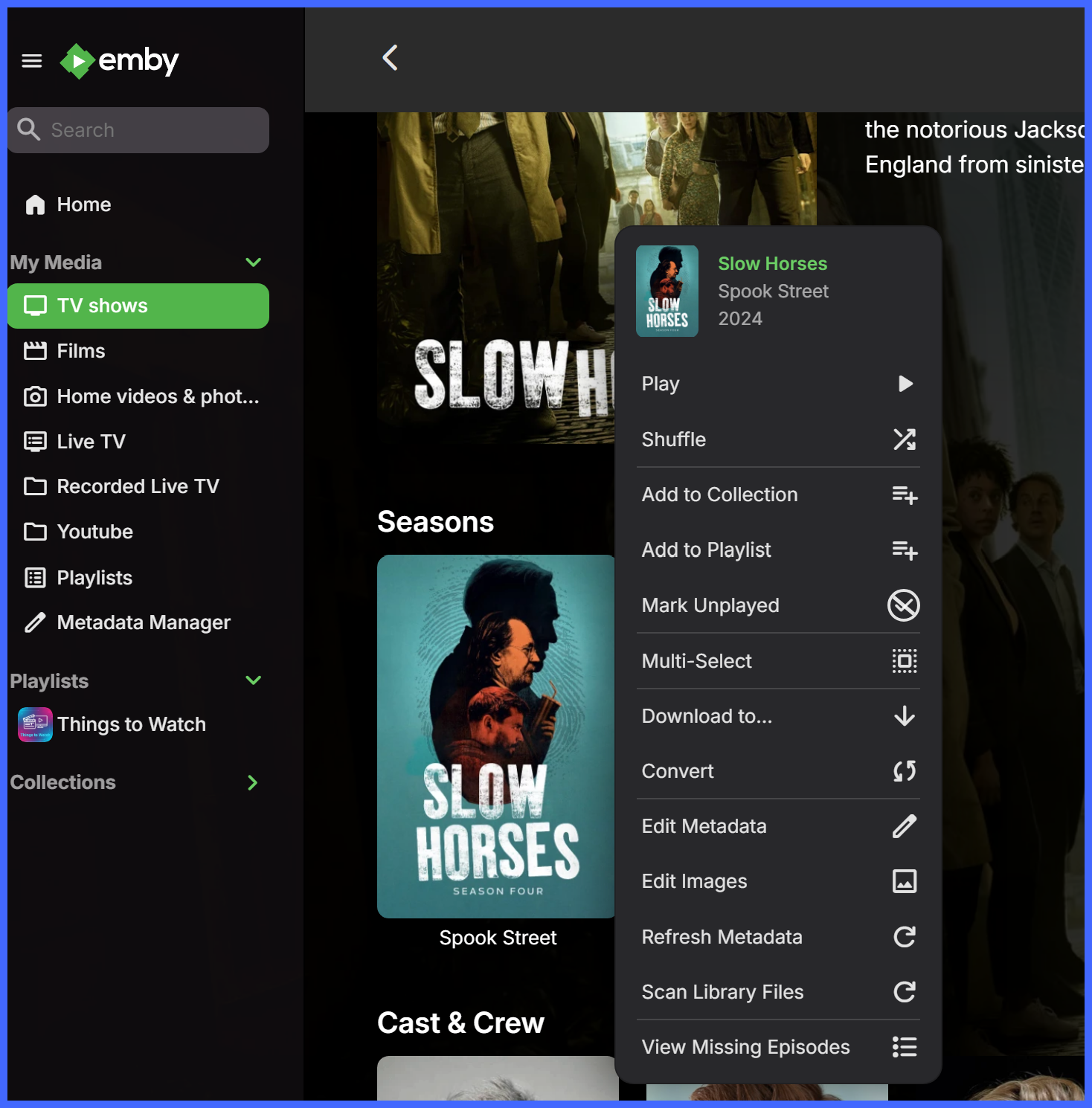Viewport: 1092px width, 1108px height.
Task: Open Live TV in sidebar
Action: click(138, 442)
